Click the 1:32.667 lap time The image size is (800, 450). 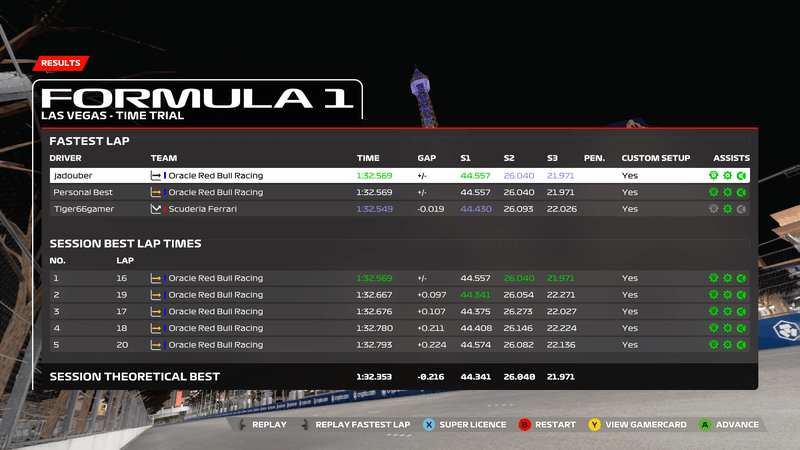pyautogui.click(x=374, y=295)
